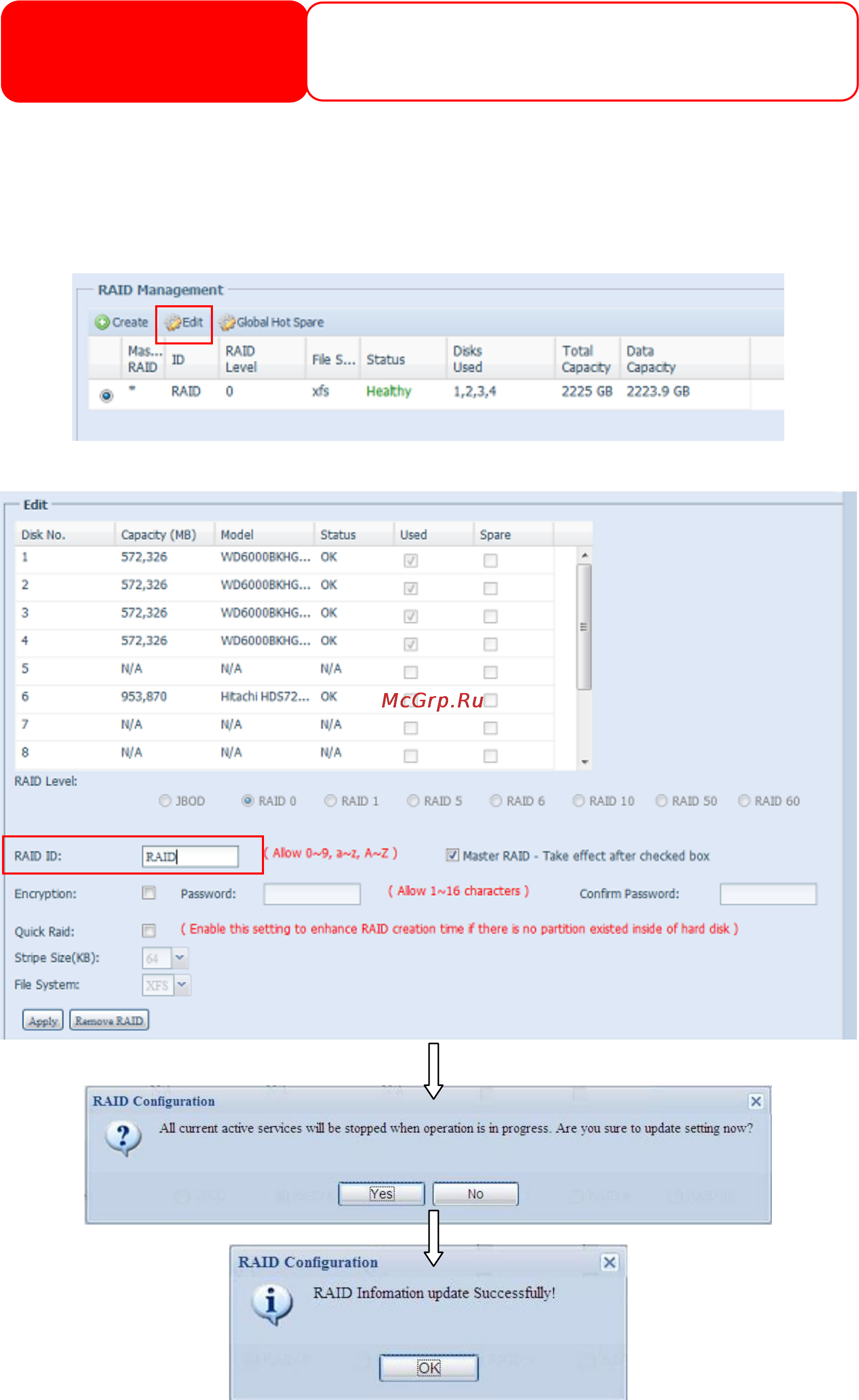Click the Model column header
The image size is (859, 1400).
click(x=264, y=535)
